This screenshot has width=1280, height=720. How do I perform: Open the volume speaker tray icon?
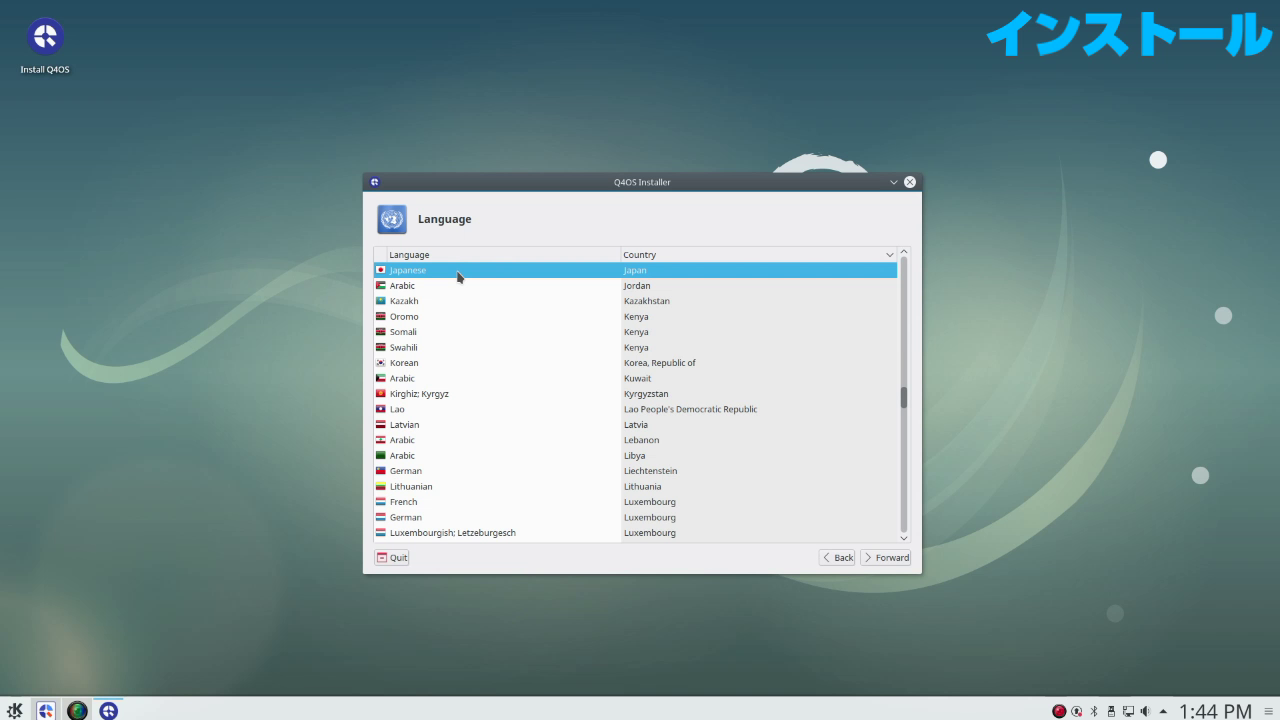point(1145,711)
